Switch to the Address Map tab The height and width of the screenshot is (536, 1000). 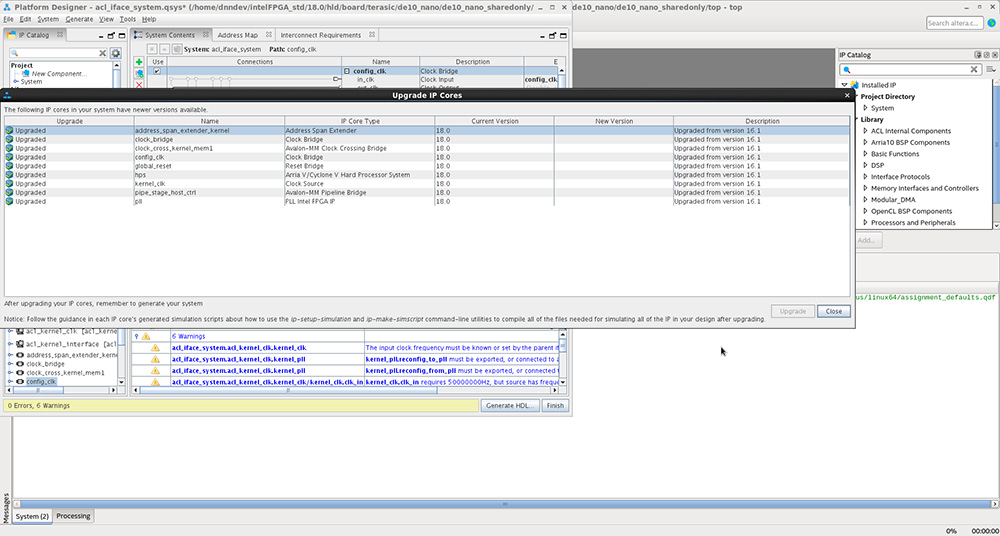tap(237, 35)
